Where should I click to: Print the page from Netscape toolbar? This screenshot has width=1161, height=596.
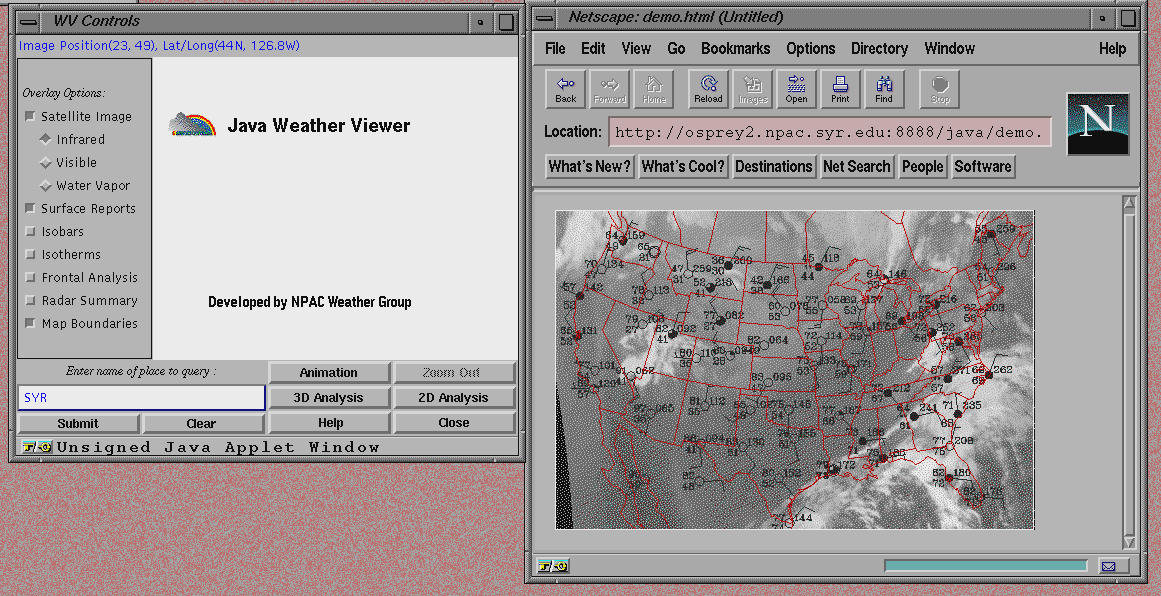840,90
